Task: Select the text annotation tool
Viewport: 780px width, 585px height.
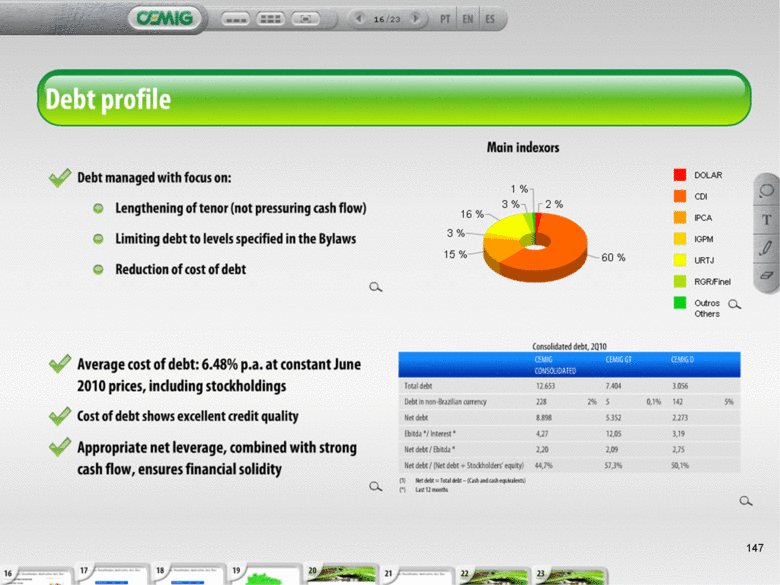Action: click(767, 219)
